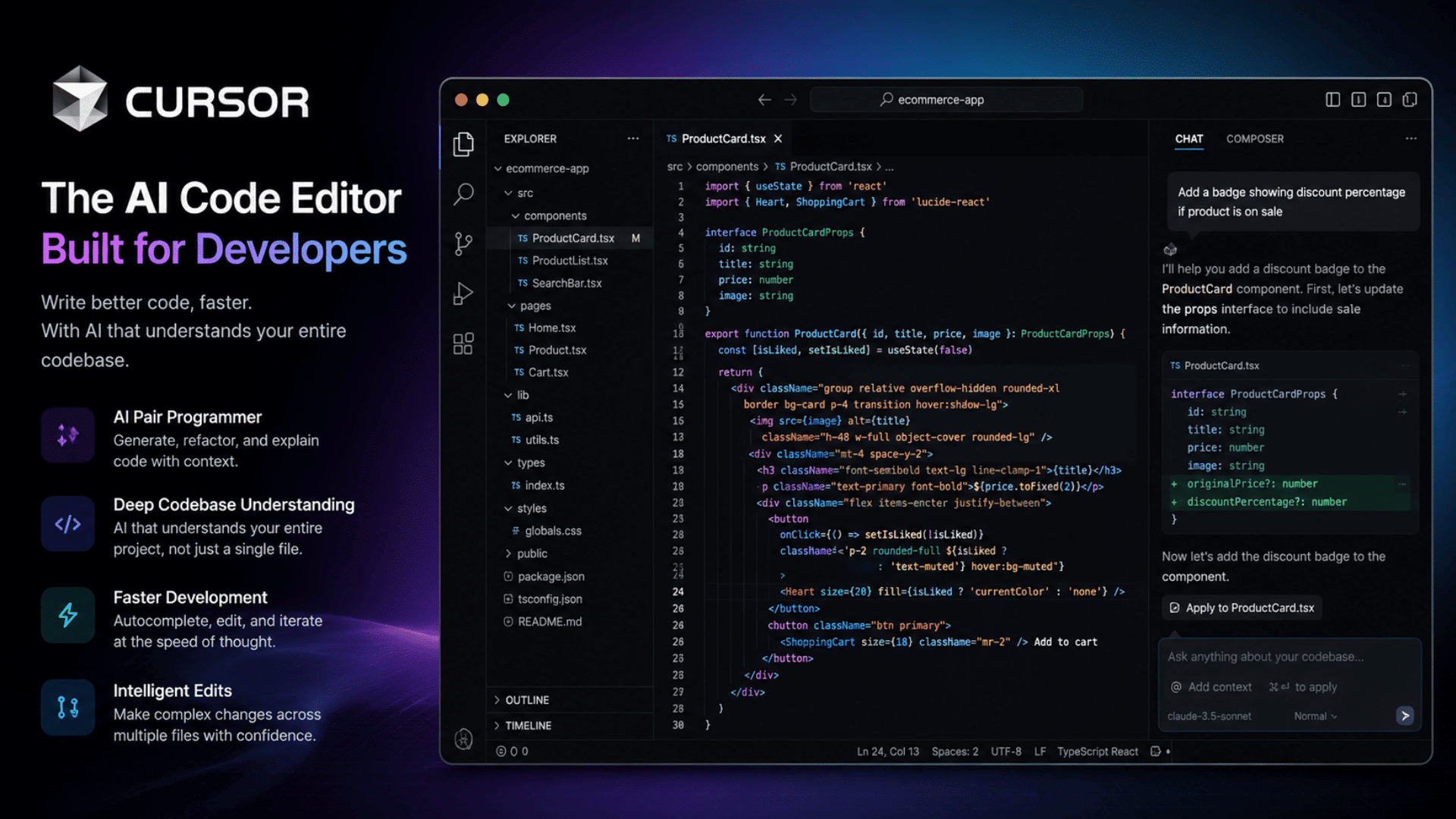This screenshot has height=819, width=1456.
Task: Click Add context in chat input
Action: [1211, 687]
